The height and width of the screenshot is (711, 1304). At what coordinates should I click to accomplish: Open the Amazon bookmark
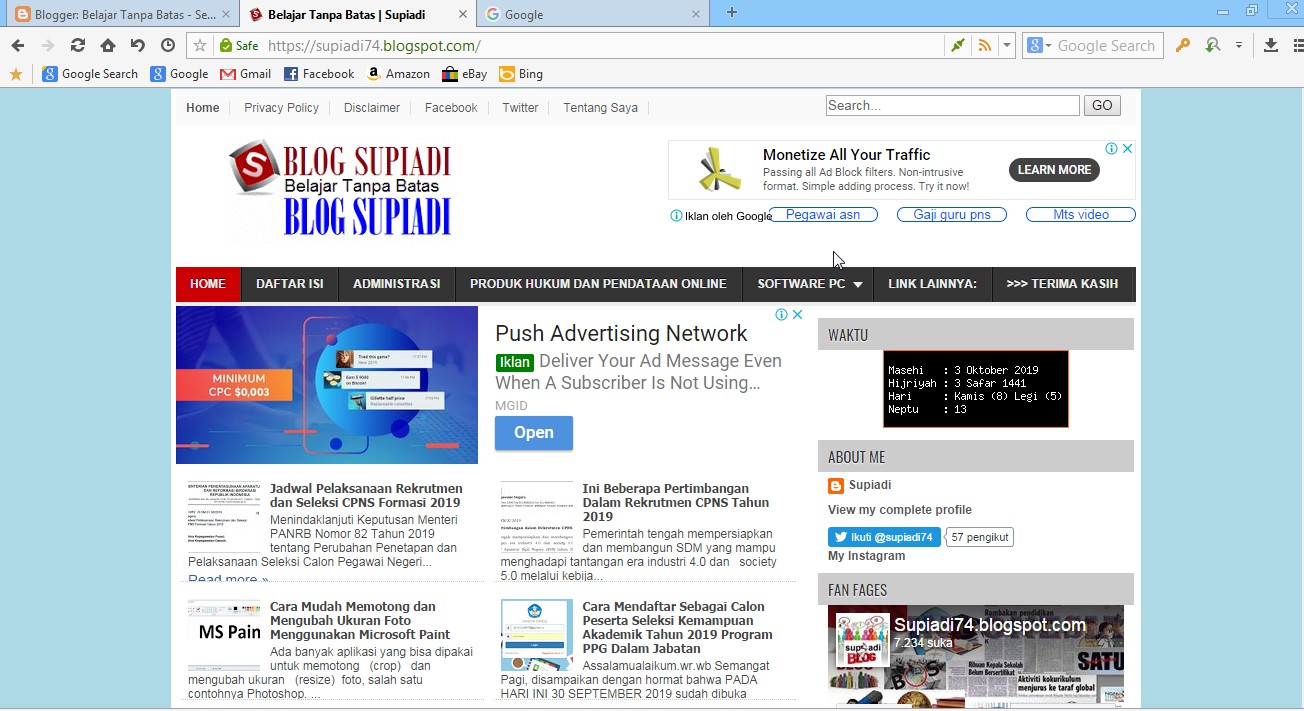click(x=398, y=74)
